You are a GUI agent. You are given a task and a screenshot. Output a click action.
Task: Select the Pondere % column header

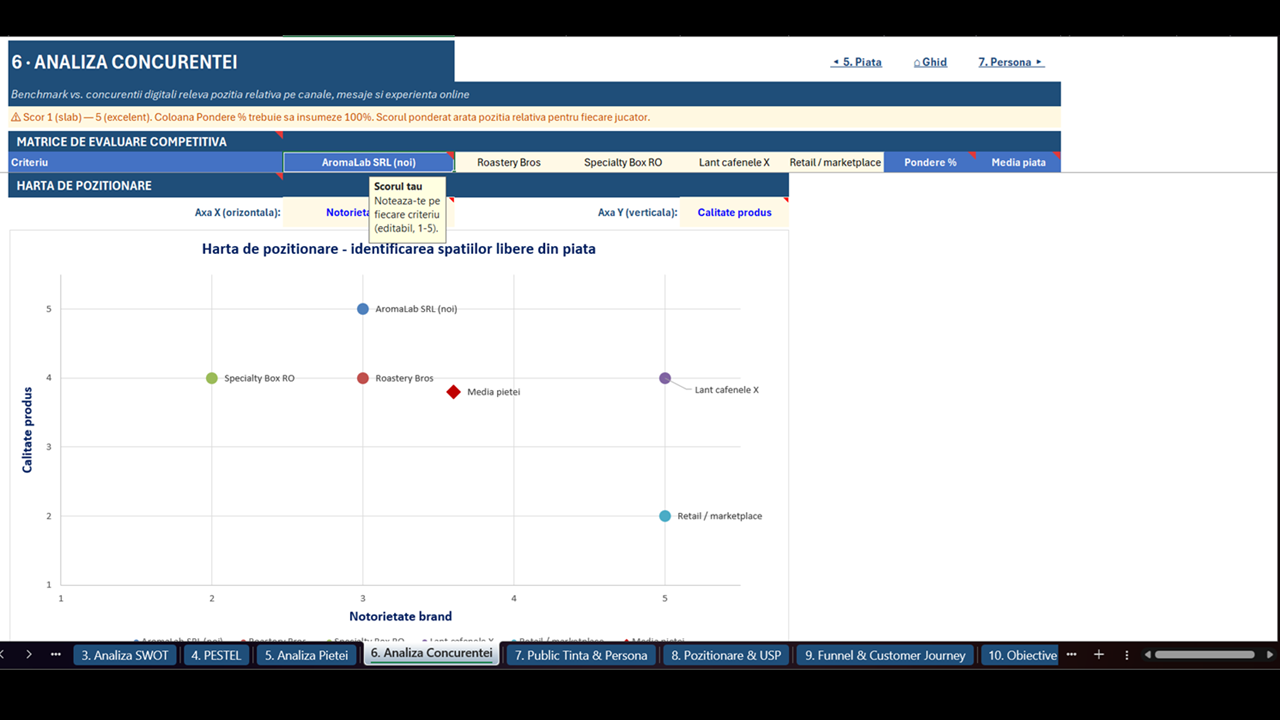930,162
